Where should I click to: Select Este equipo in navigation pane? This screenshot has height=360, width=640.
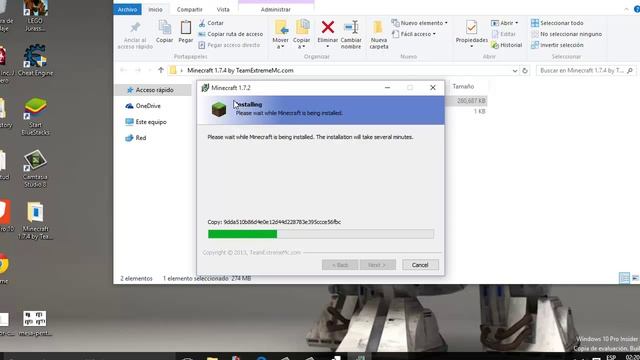(147, 122)
